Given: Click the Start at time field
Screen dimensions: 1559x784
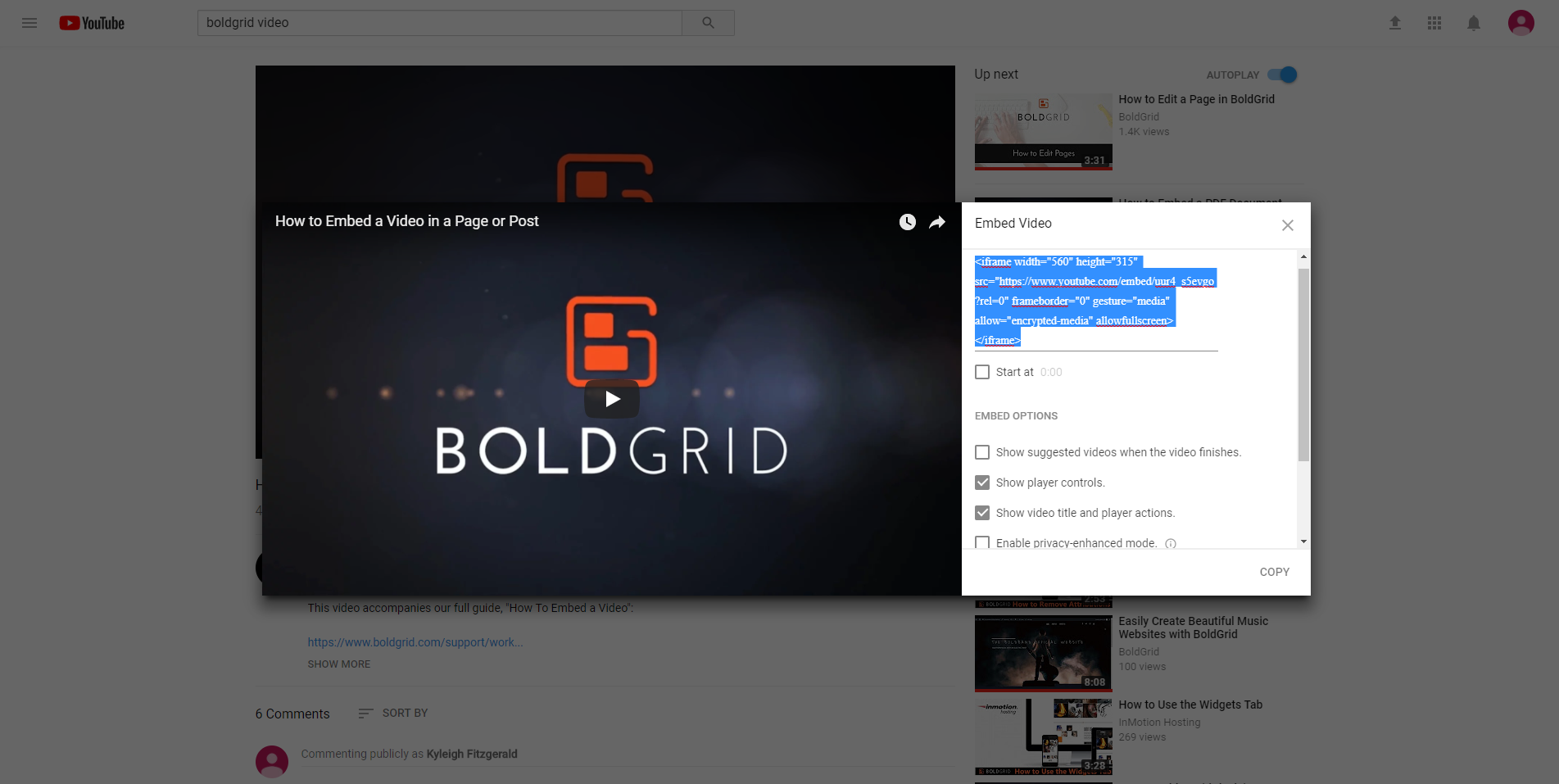Looking at the screenshot, I should [1051, 372].
